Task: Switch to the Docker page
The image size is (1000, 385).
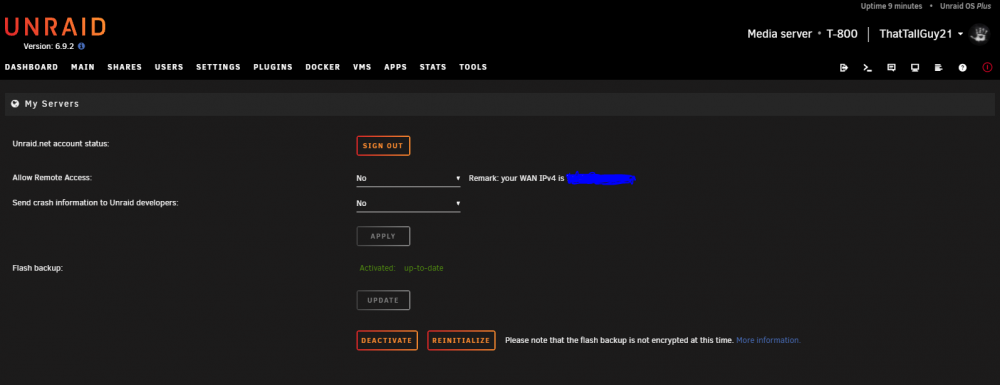Action: coord(323,67)
